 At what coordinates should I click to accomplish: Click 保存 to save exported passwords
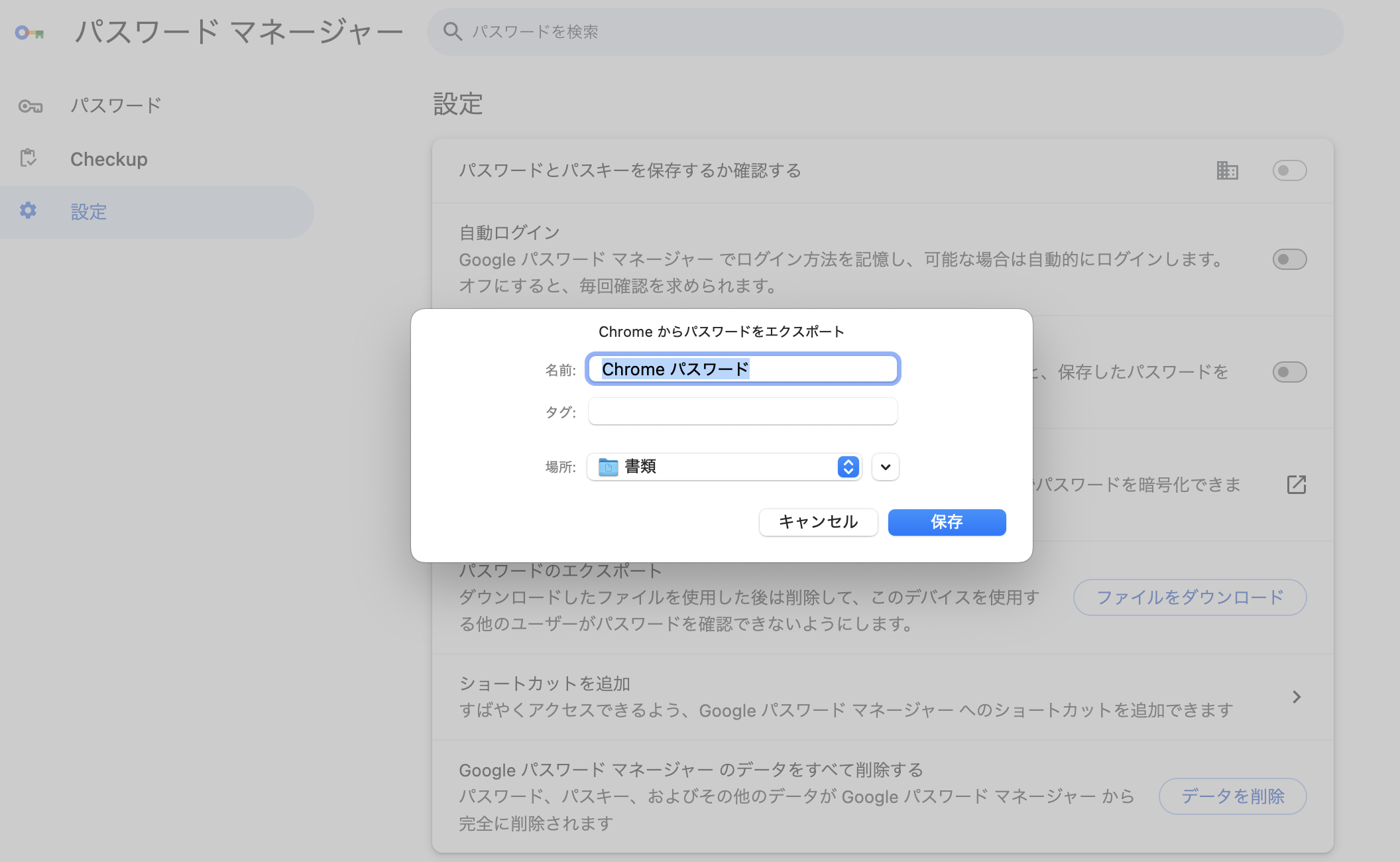click(947, 522)
